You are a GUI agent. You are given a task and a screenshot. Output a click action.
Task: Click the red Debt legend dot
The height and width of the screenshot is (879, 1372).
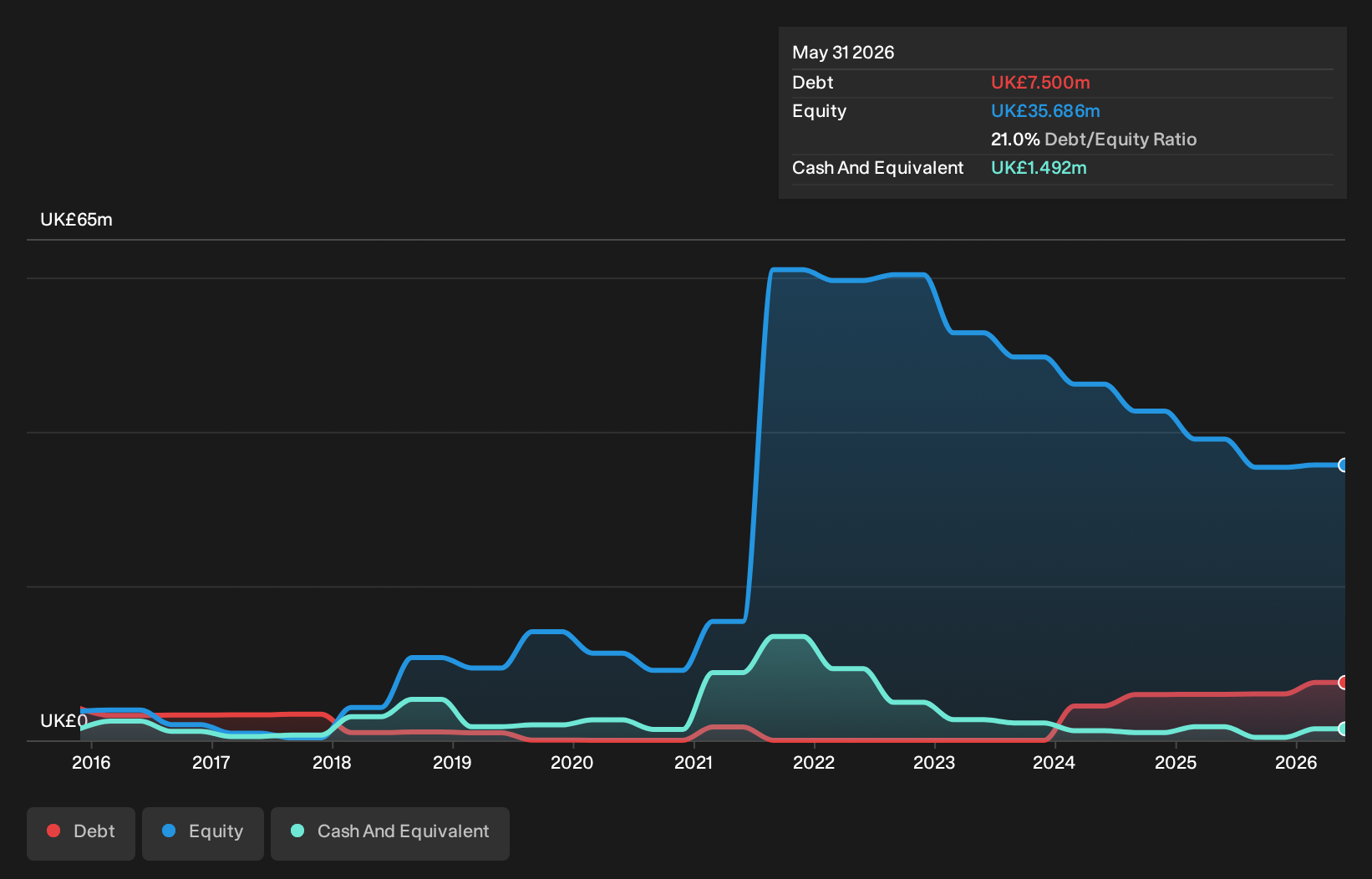click(x=53, y=831)
